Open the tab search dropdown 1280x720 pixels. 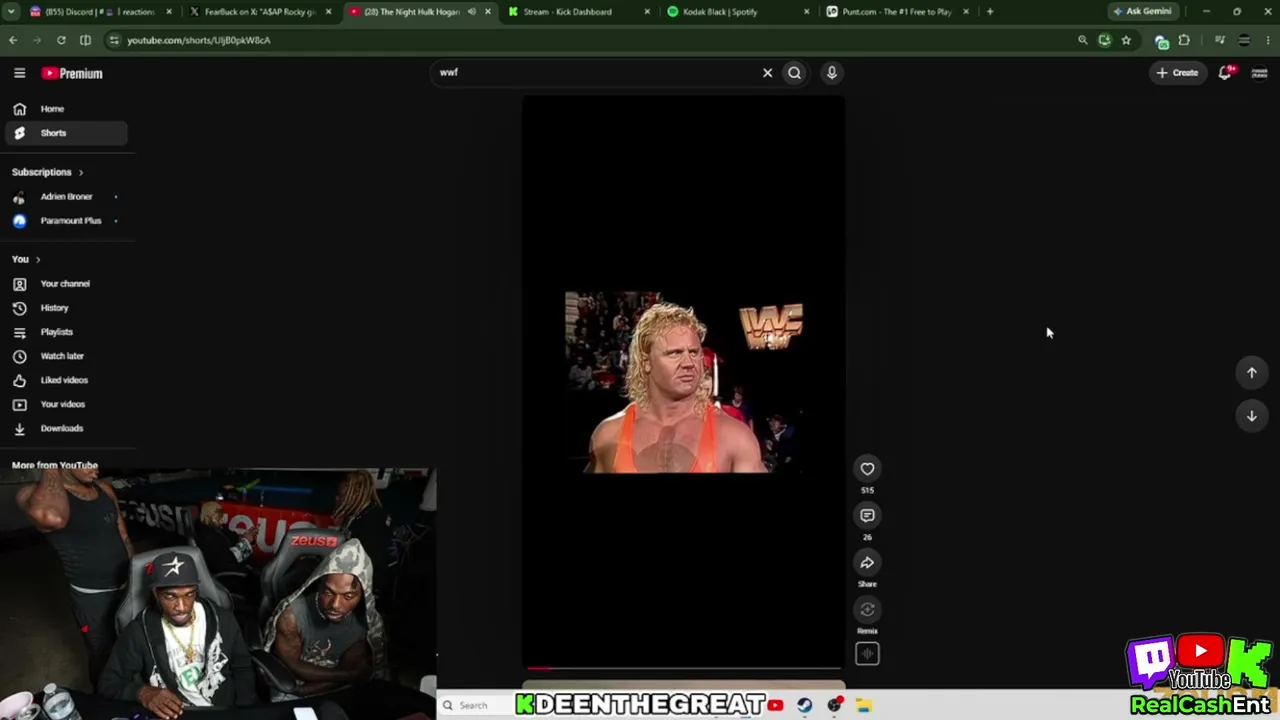[x=11, y=12]
